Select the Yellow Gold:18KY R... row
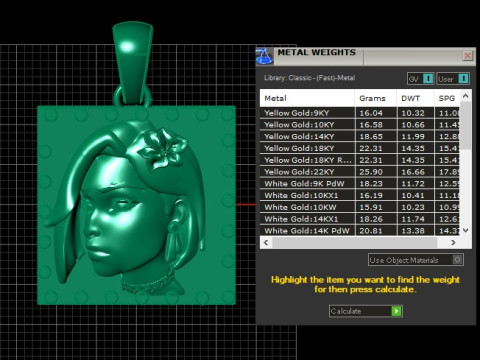Screen dimensions: 480x360 tap(360, 160)
